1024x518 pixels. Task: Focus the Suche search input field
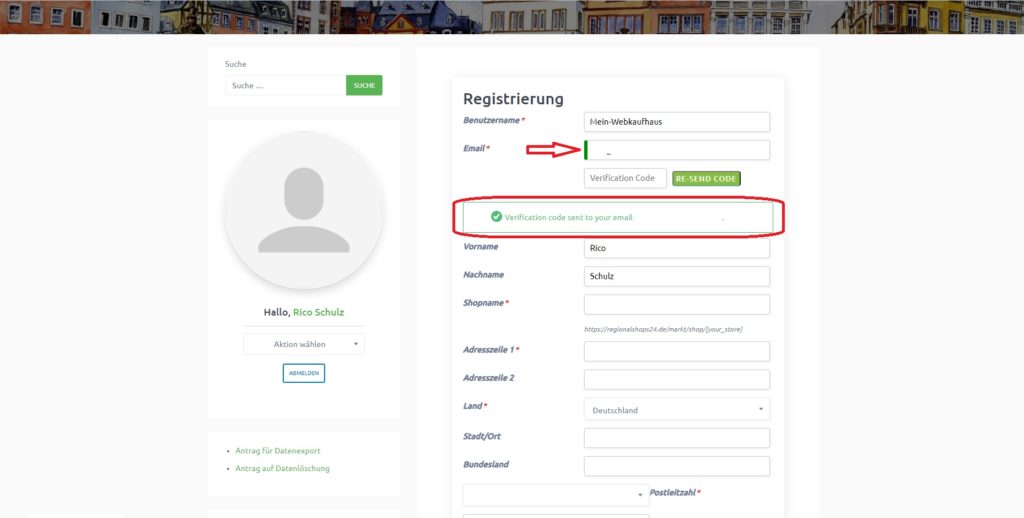(285, 86)
